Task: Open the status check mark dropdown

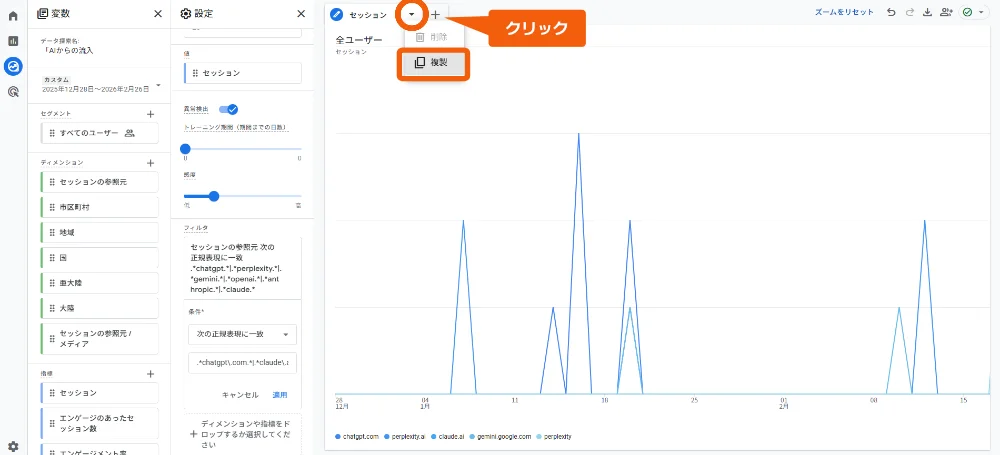Action: (972, 13)
